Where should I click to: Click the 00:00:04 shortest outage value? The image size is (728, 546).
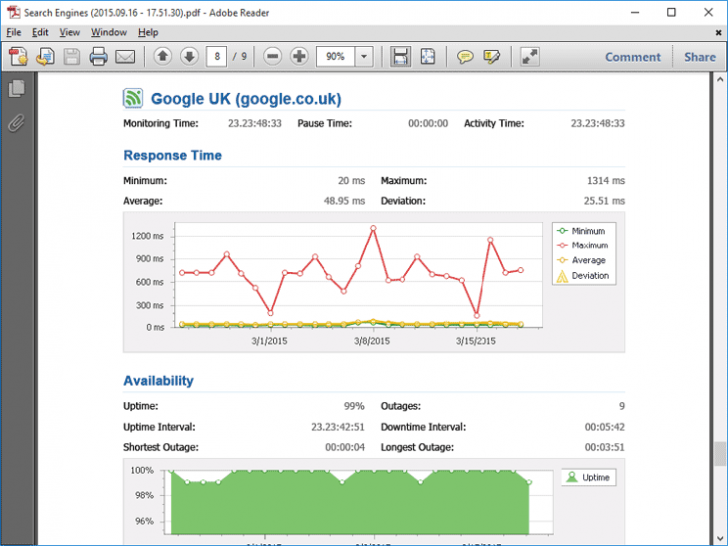345,448
